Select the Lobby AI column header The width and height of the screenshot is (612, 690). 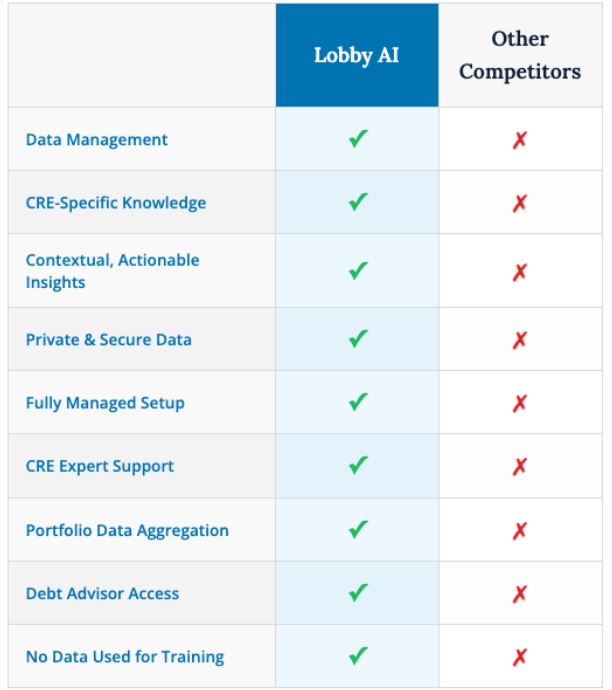pyautogui.click(x=357, y=55)
